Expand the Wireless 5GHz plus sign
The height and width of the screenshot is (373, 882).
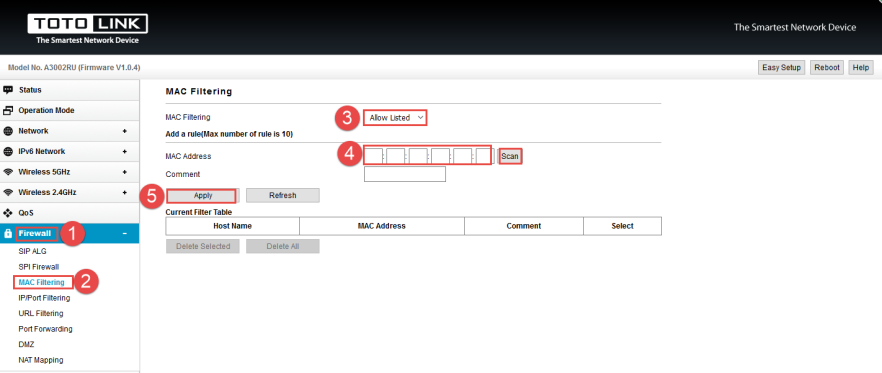(124, 172)
